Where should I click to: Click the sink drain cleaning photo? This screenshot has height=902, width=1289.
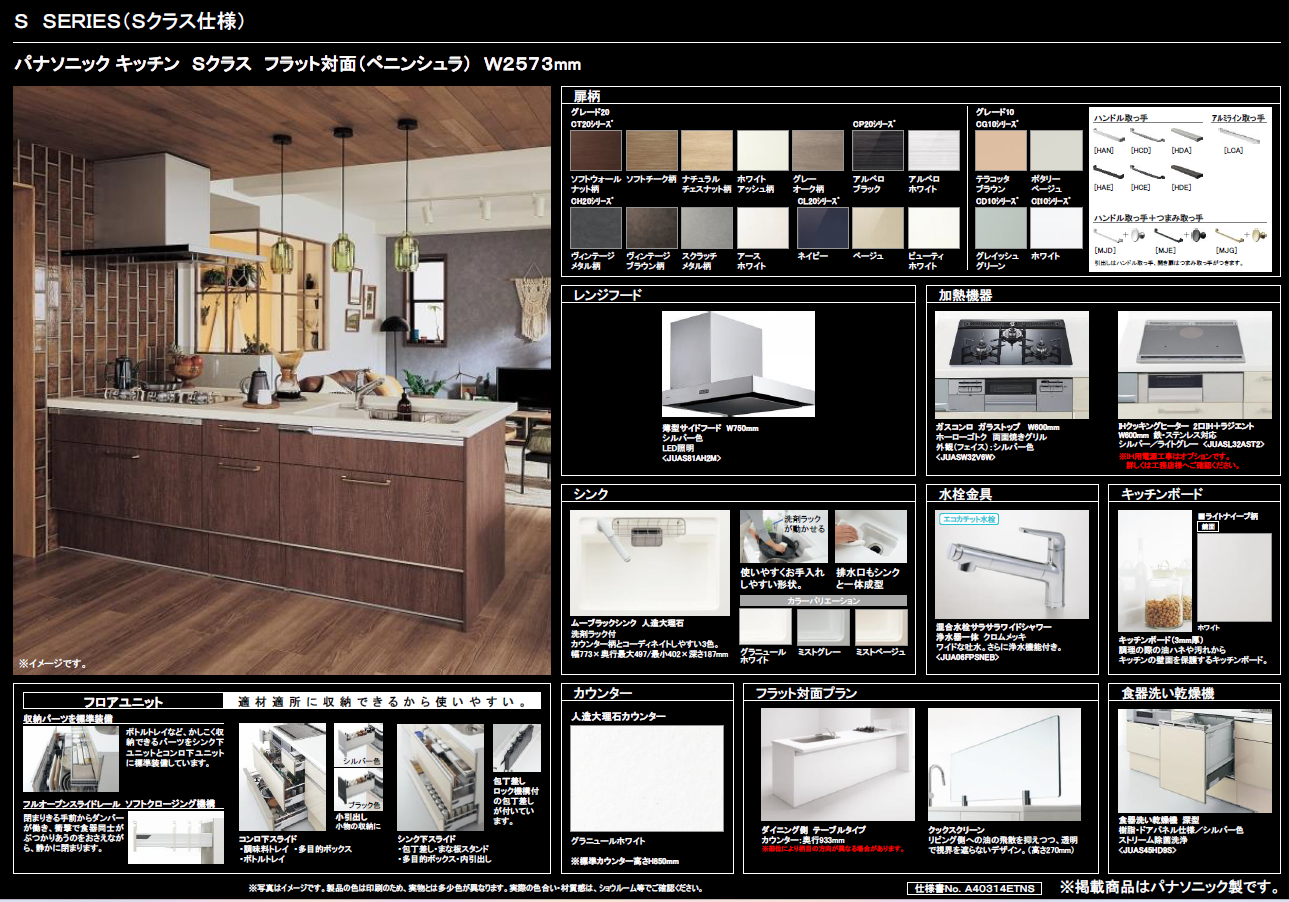coord(870,537)
